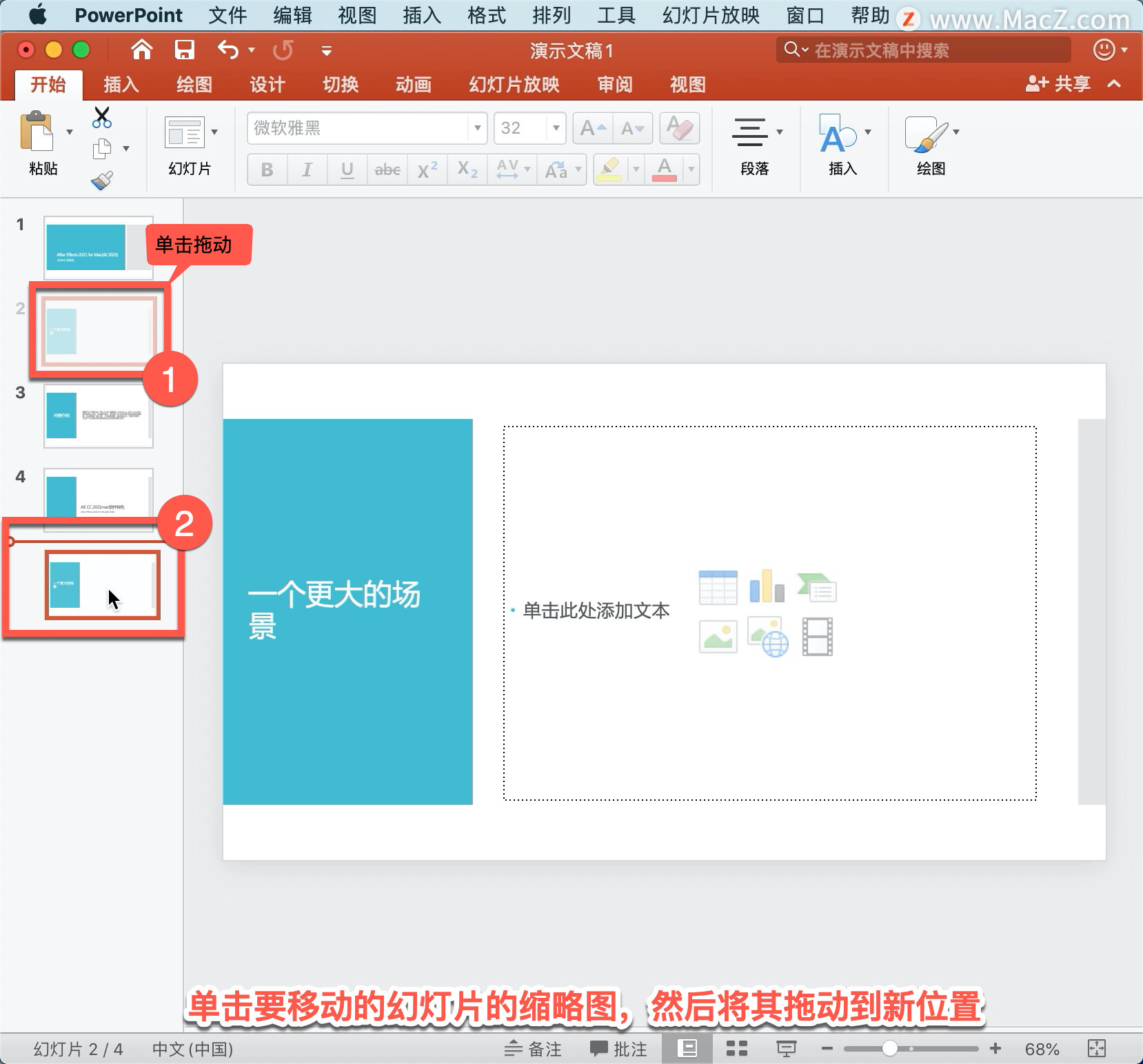Expand the Paste options arrow
This screenshot has width=1143, height=1064.
pyautogui.click(x=70, y=132)
